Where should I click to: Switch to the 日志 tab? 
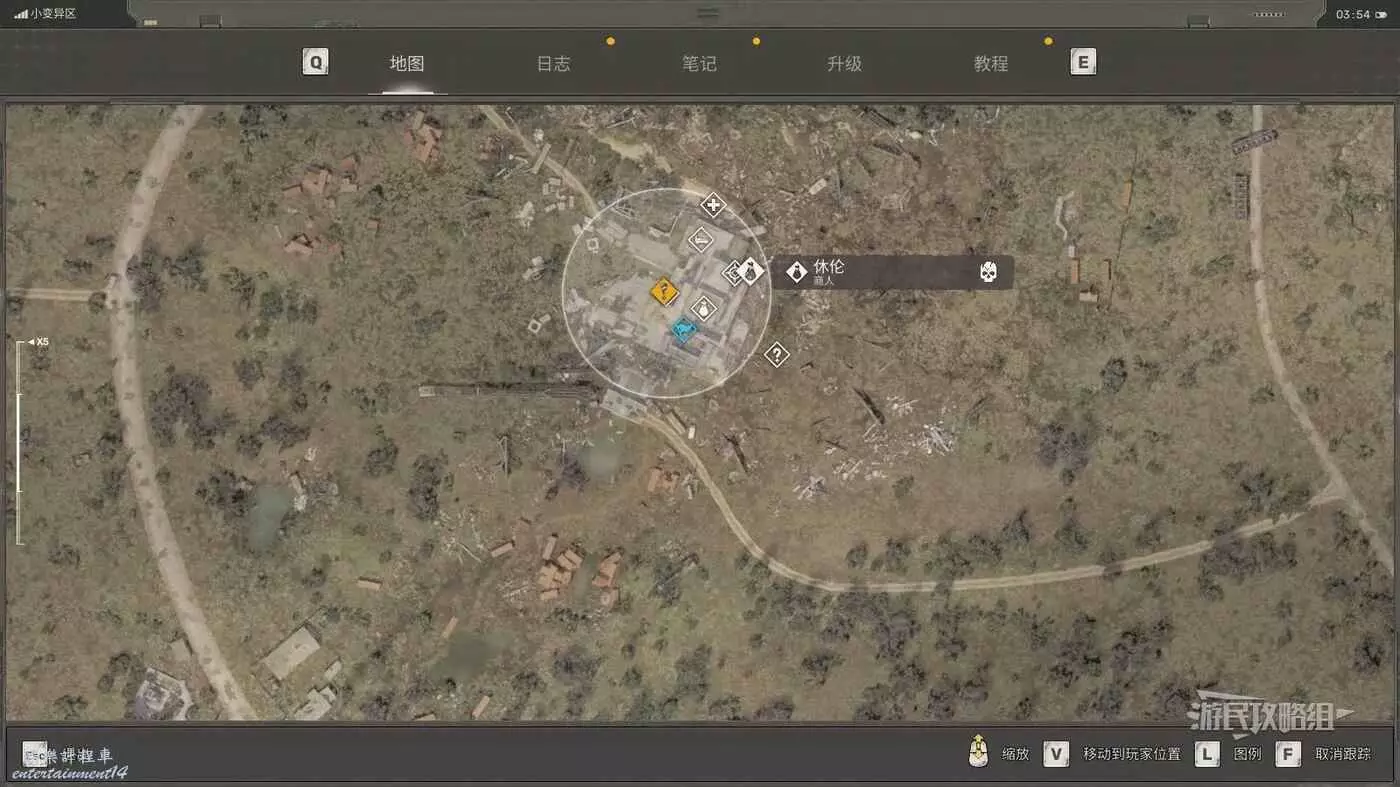click(553, 64)
